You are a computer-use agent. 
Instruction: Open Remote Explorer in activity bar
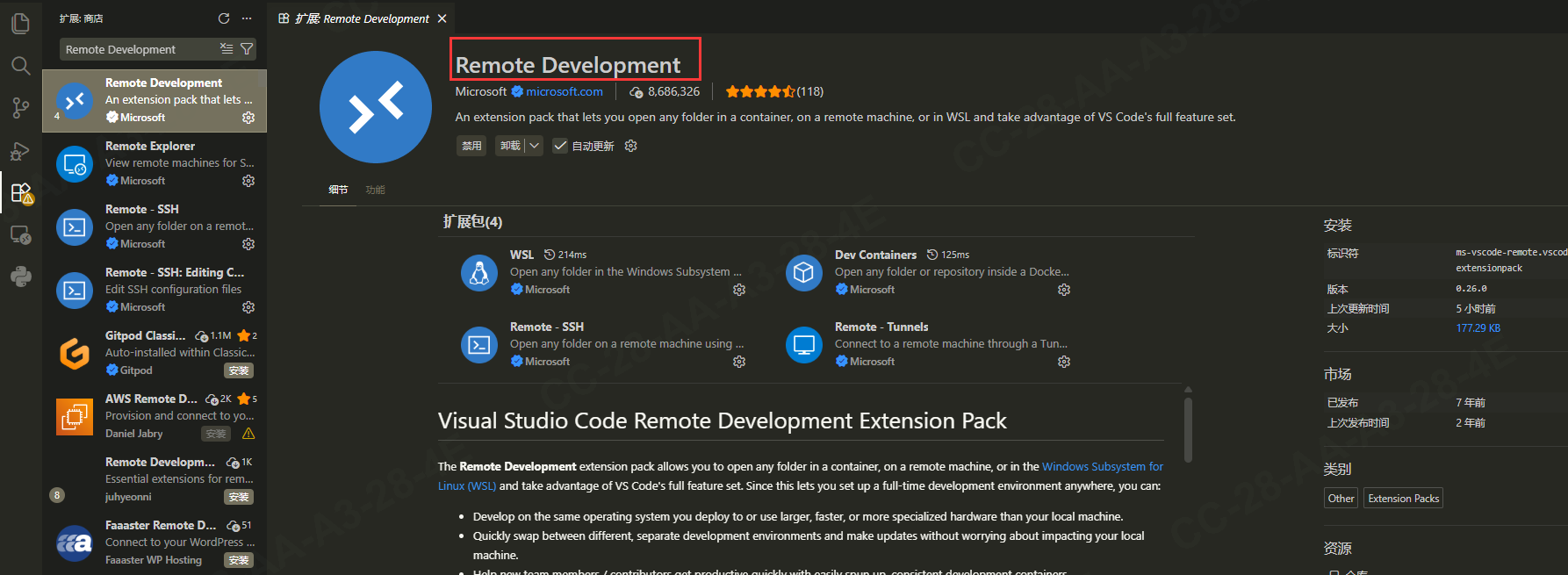coord(20,234)
